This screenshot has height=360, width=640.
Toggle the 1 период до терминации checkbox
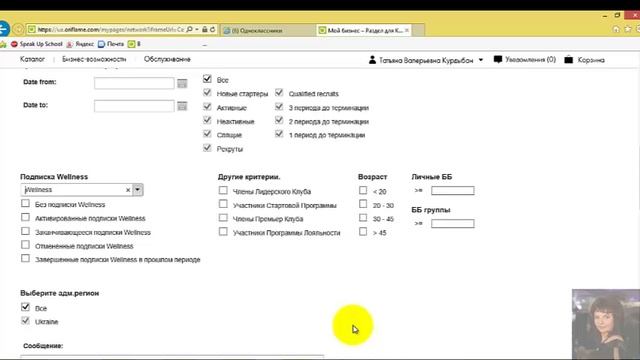tap(279, 133)
